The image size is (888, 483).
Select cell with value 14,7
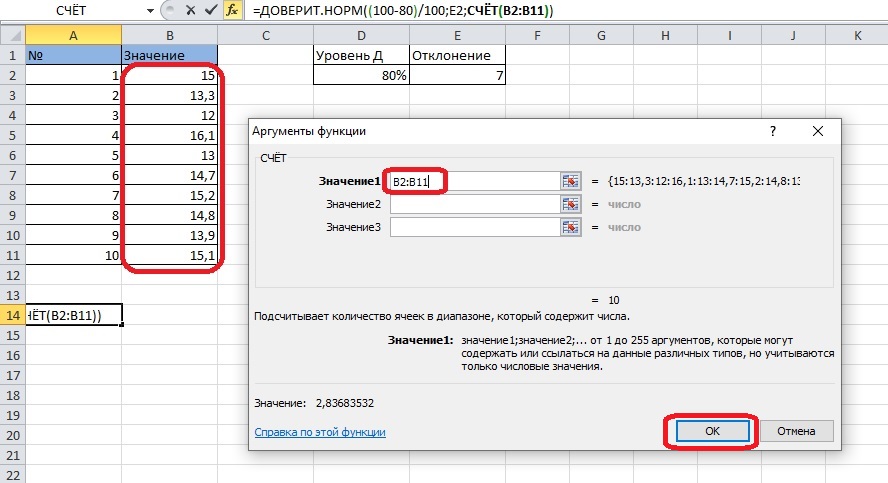169,176
